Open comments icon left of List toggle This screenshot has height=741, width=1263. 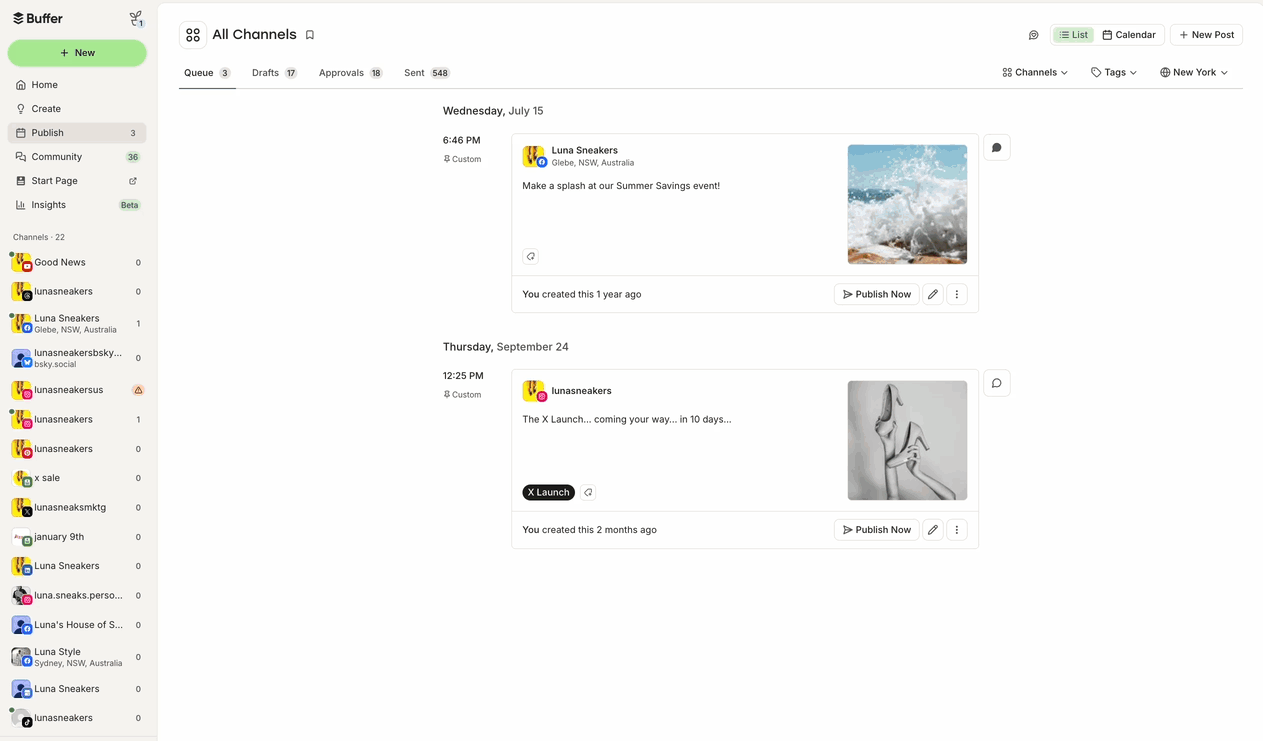(1033, 35)
